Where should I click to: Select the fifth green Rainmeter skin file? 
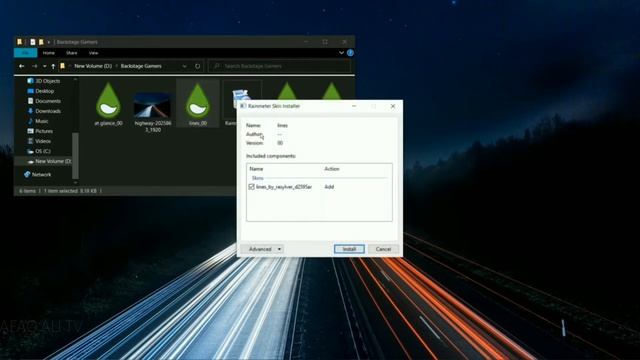[287, 91]
